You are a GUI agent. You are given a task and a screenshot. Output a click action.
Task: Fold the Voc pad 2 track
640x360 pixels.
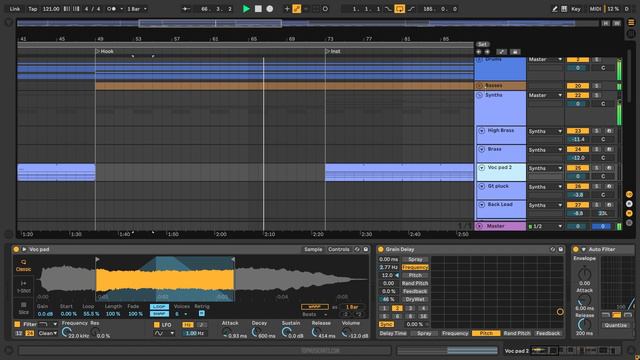(x=482, y=168)
